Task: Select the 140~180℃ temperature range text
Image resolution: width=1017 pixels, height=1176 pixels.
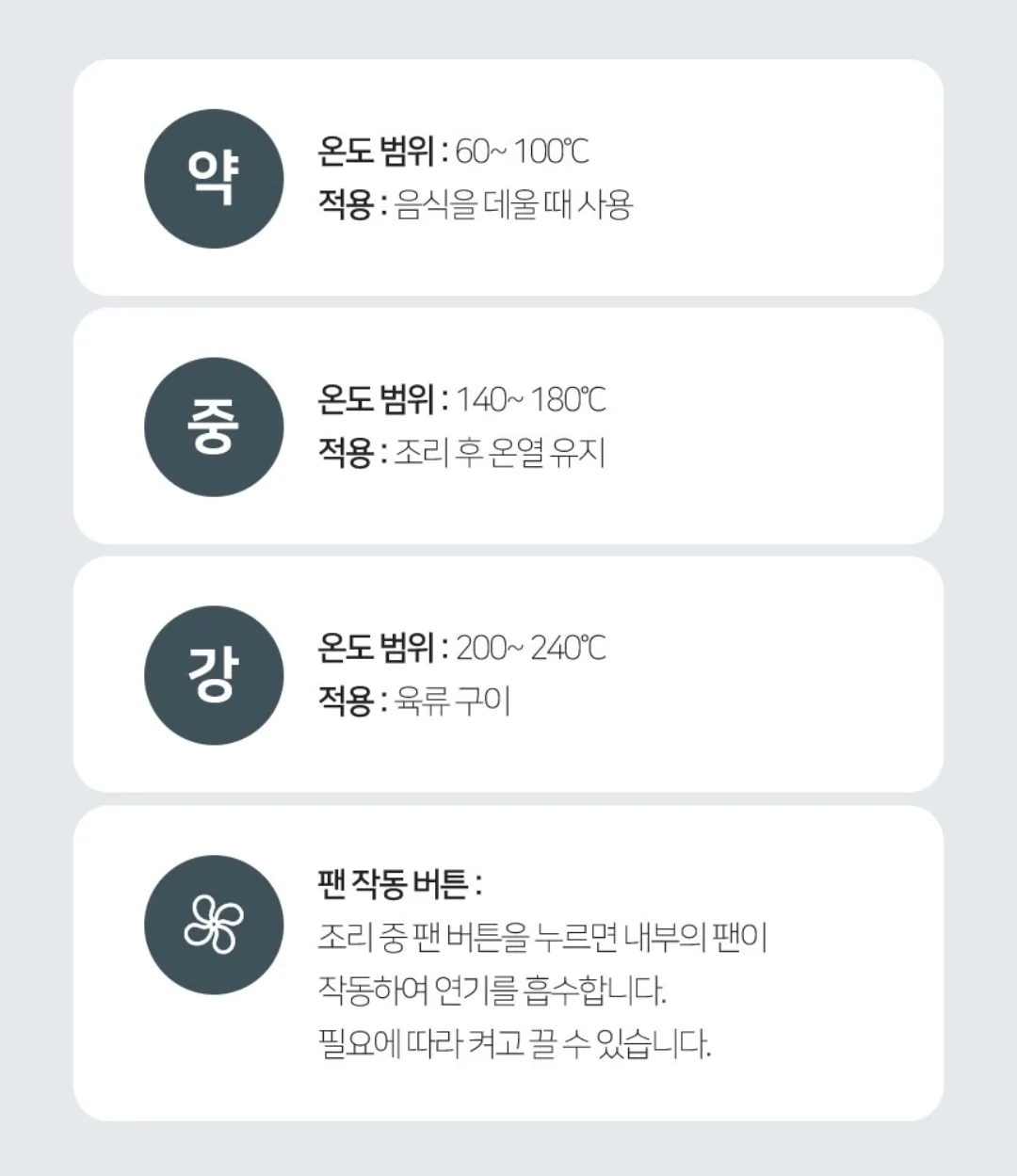Action: pos(531,399)
